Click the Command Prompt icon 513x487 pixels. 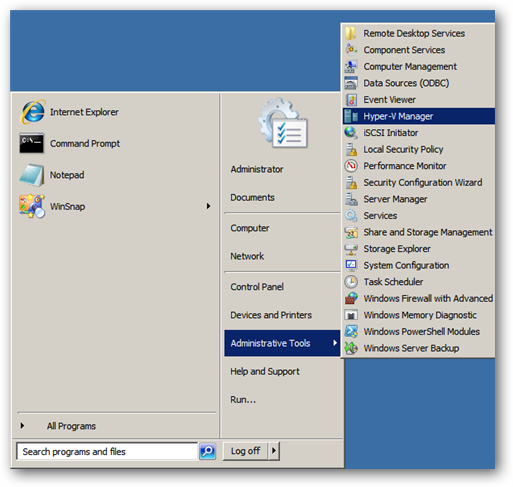32,143
